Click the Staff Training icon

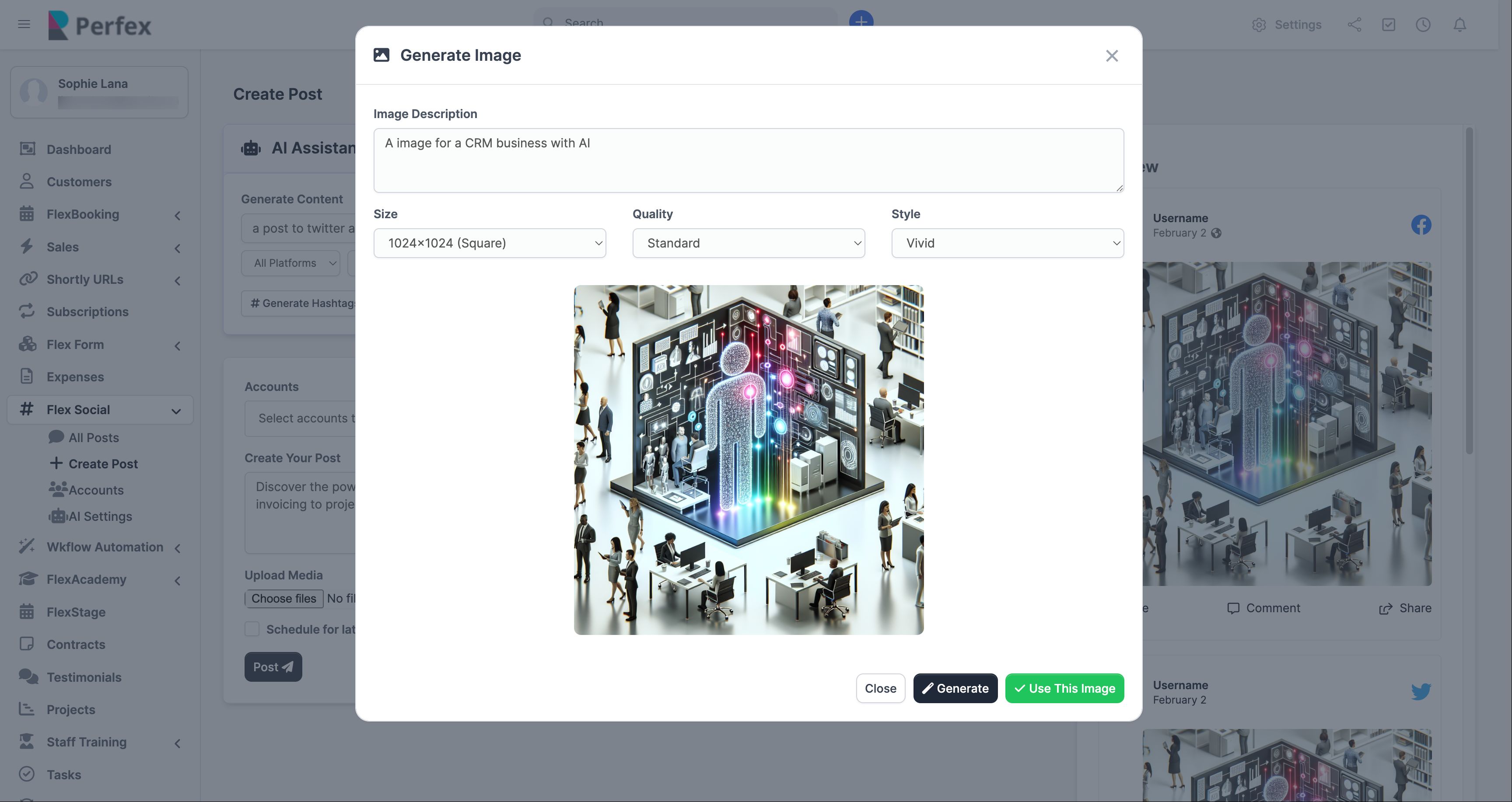tap(27, 742)
